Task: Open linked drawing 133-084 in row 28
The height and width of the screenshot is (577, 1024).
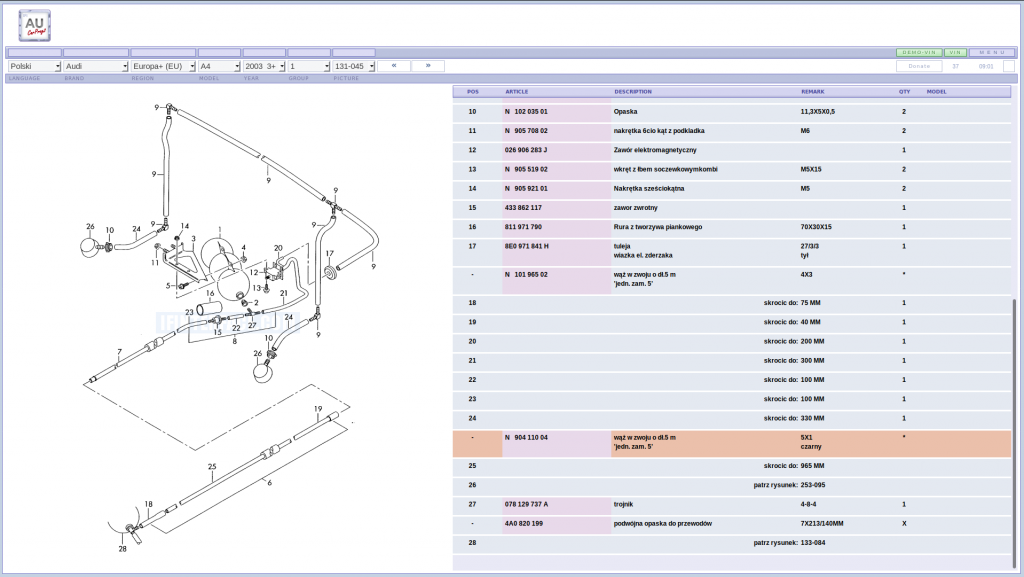Action: click(x=812, y=542)
